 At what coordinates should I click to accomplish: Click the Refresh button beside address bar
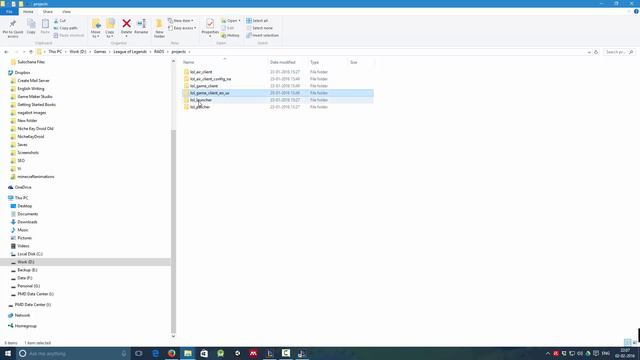point(596,52)
